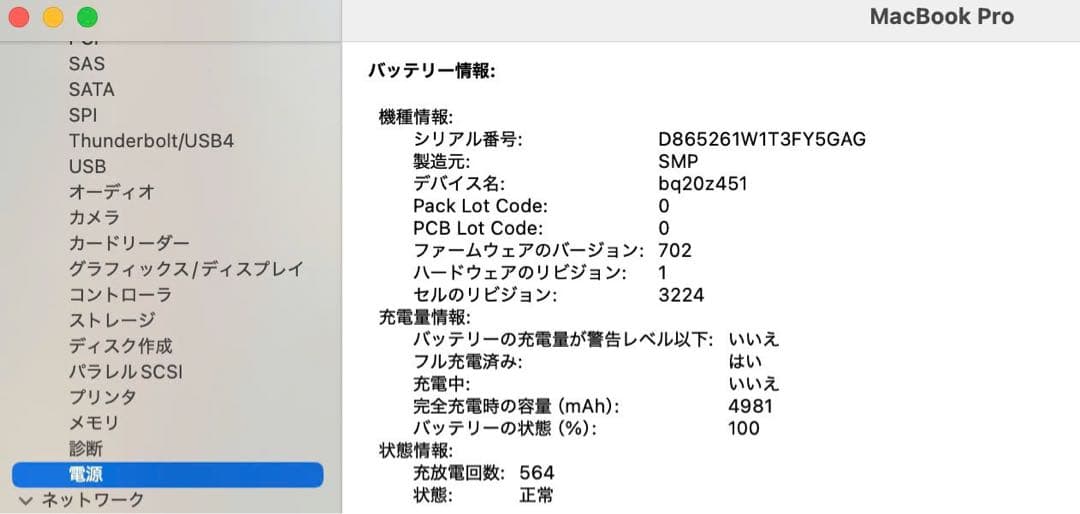Select 診断 in the sidebar
1080x514 pixels.
point(86,449)
